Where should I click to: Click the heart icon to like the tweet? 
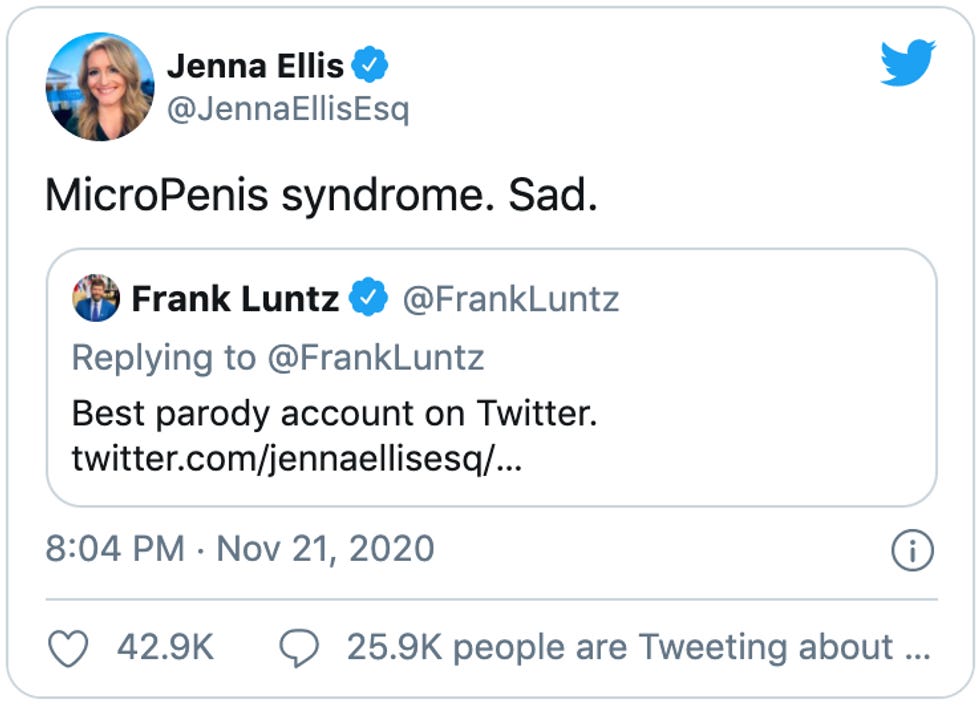(x=69, y=648)
